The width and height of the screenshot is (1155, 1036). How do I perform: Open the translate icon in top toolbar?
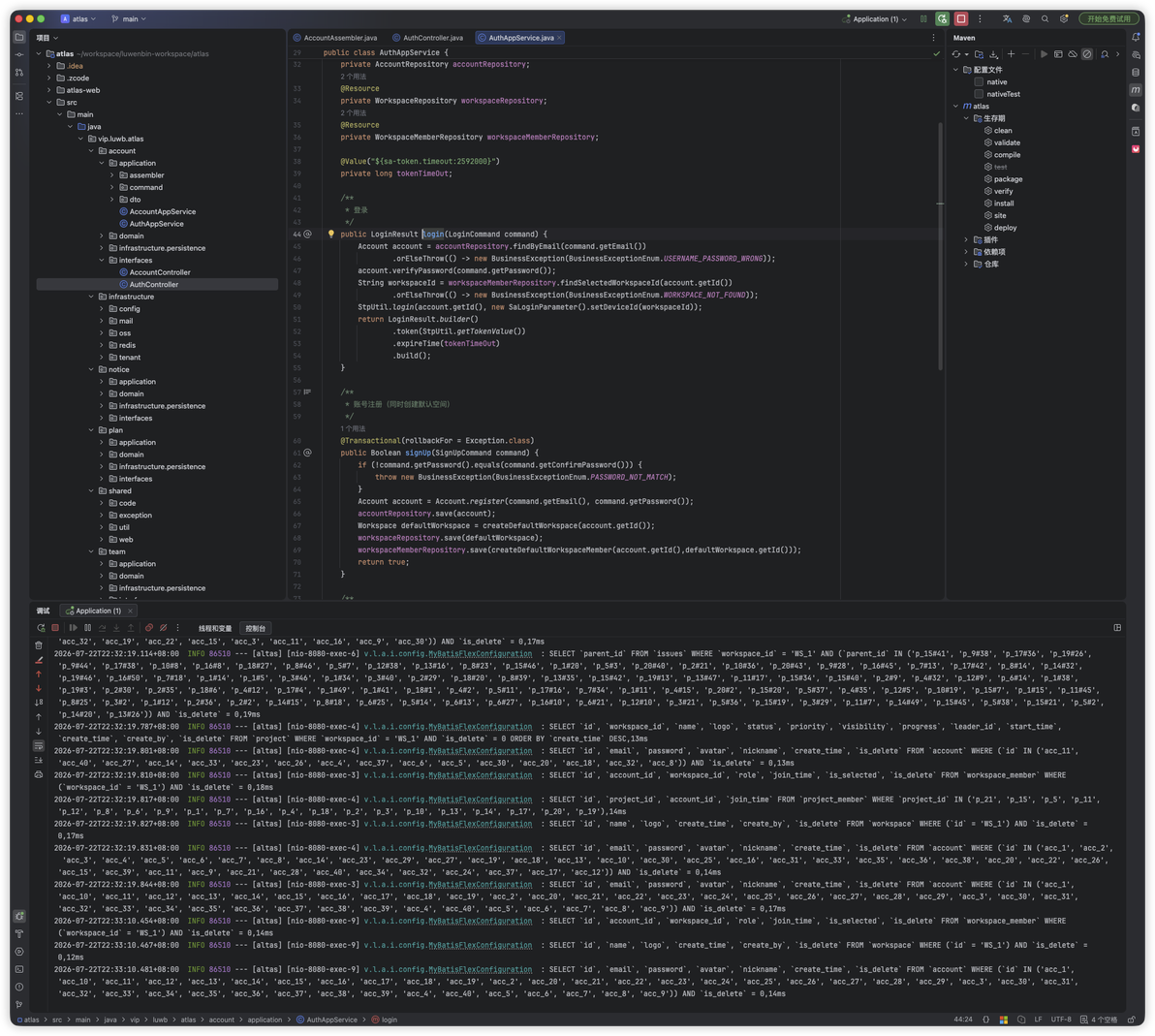(1007, 18)
